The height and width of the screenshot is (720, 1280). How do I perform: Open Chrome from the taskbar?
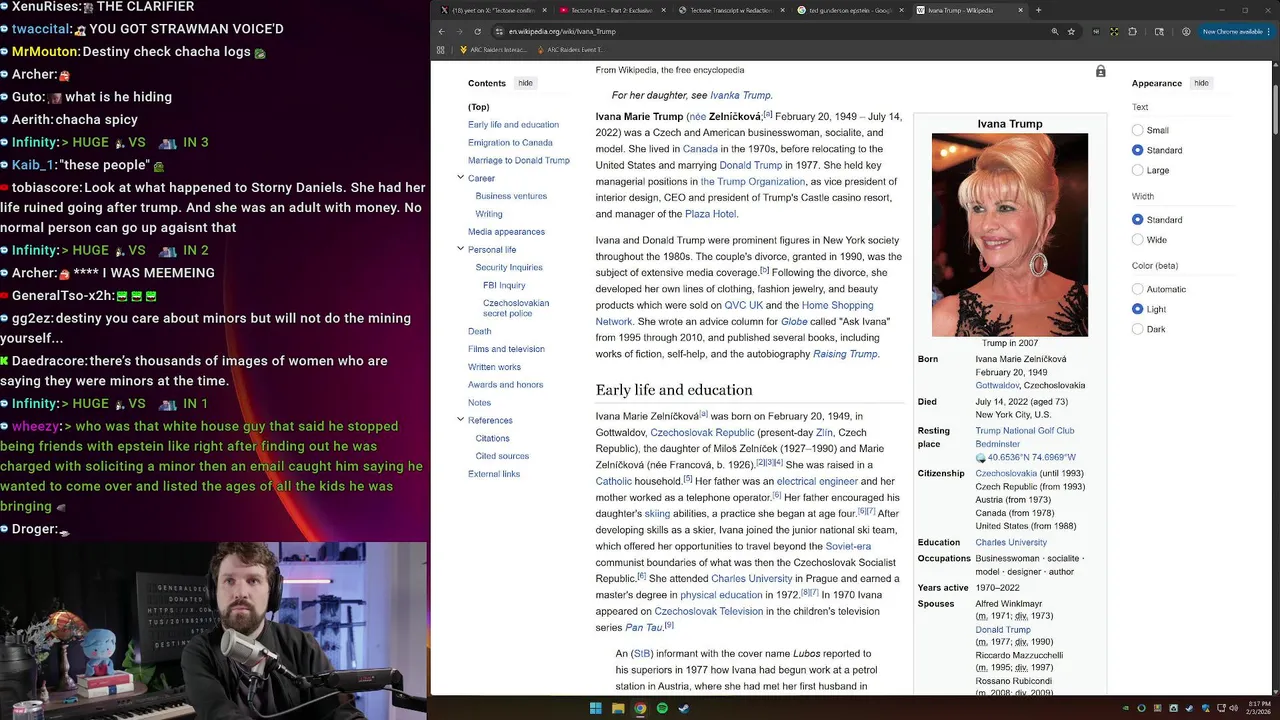640,708
